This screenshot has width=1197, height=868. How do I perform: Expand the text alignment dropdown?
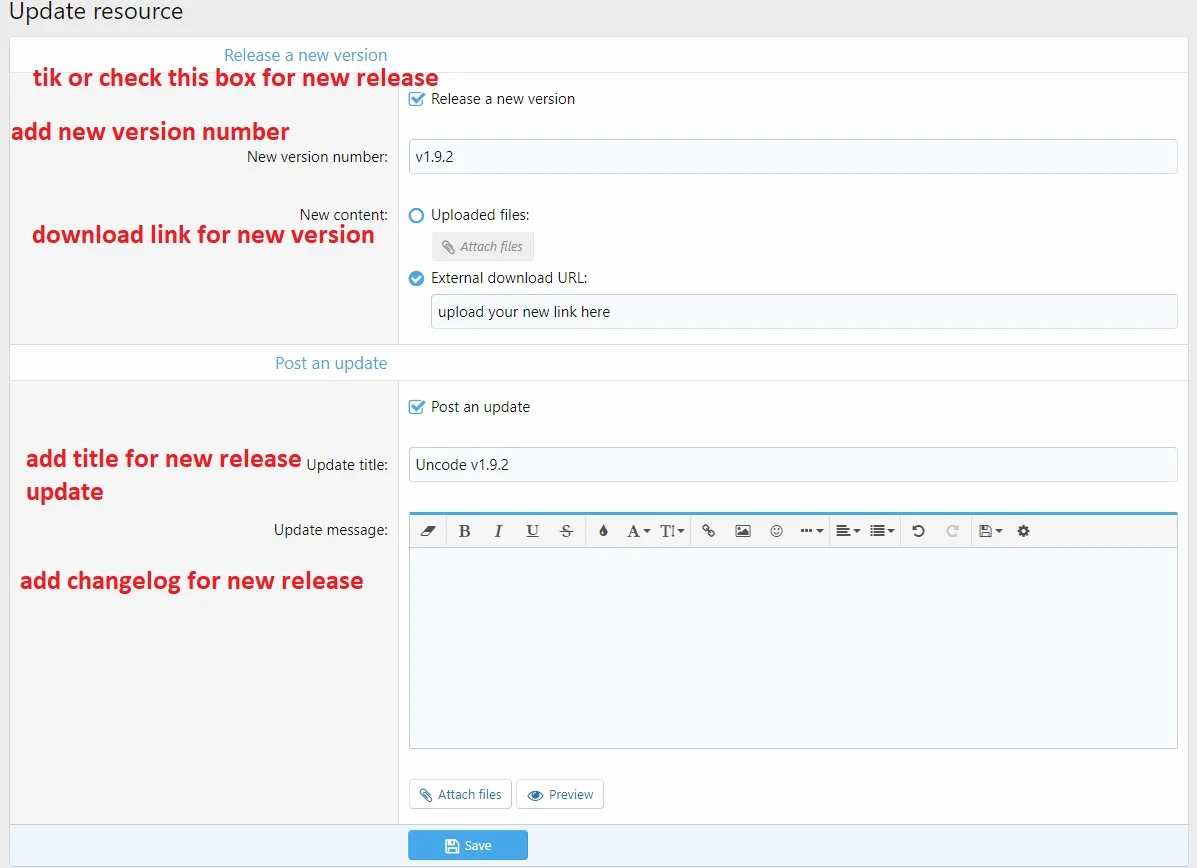(848, 531)
